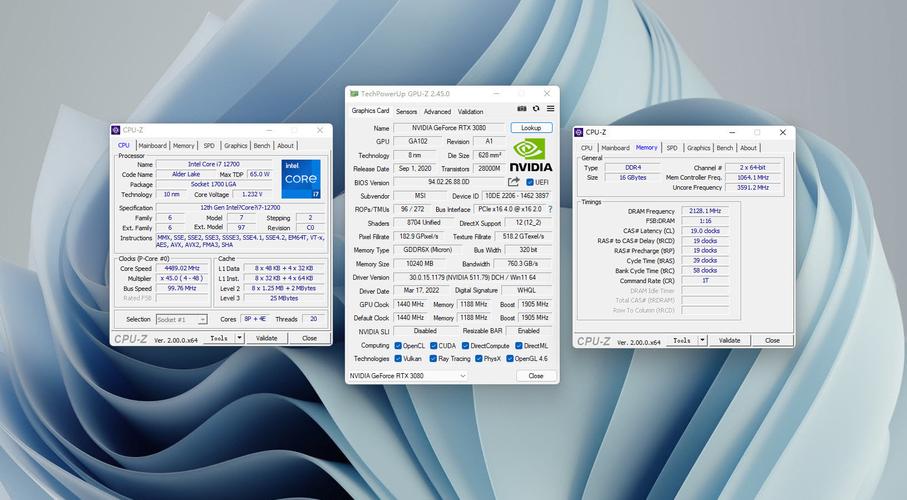
Task: Click the NVIDIA logo in GPU-Z
Action: tap(530, 155)
